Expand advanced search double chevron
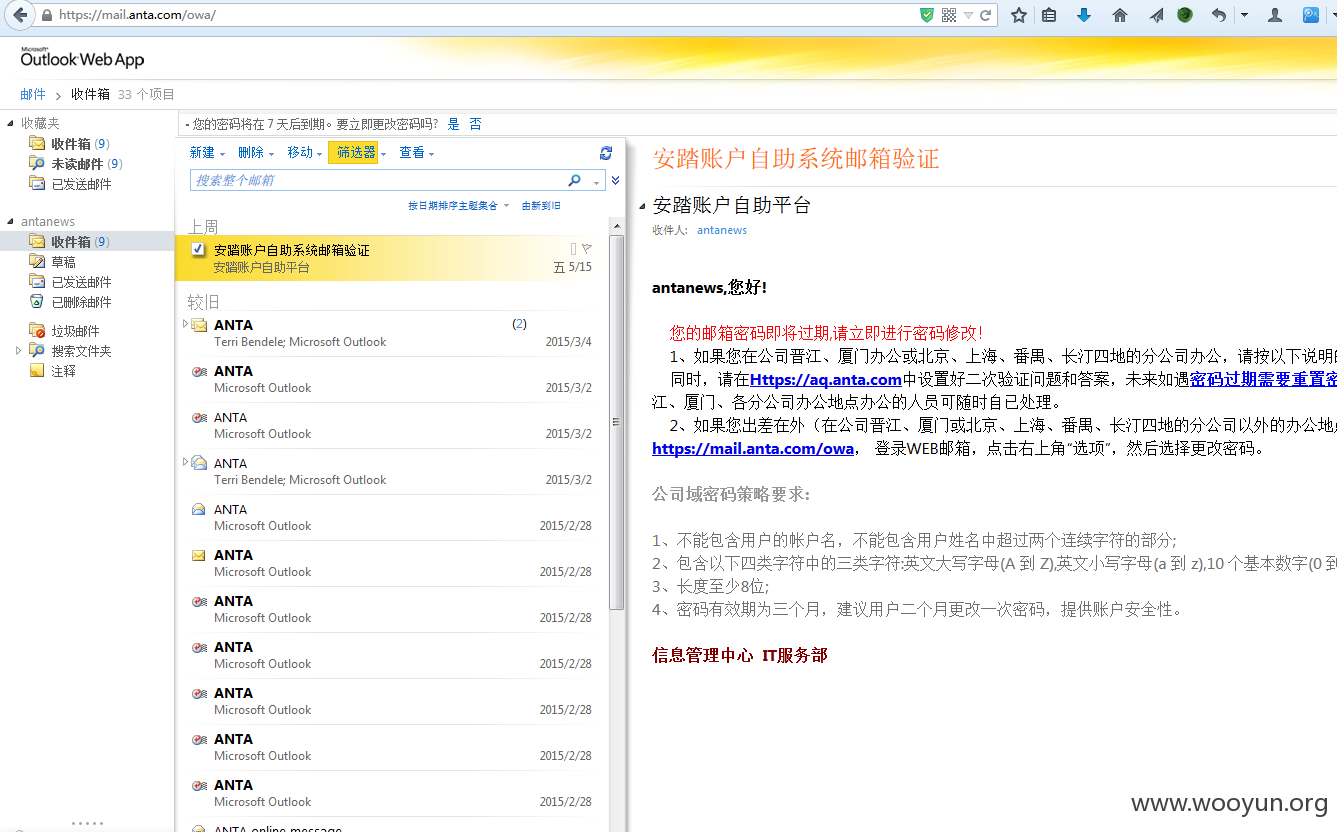This screenshot has height=832, width=1337. [x=615, y=180]
